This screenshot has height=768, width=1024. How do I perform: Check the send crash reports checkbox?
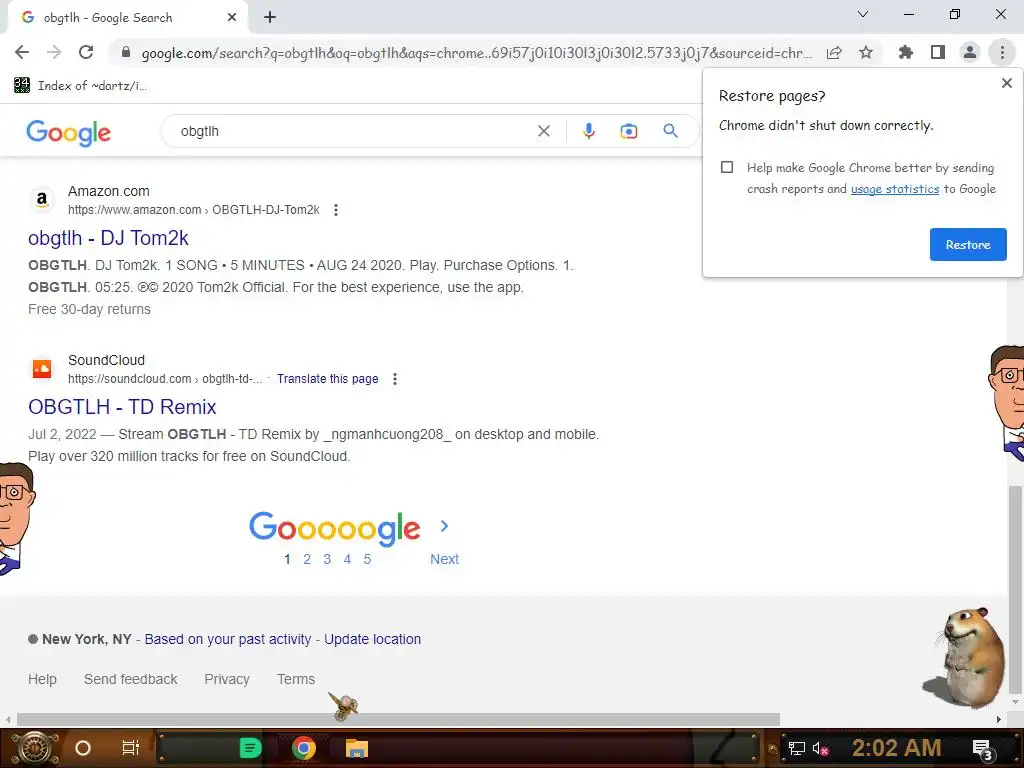tap(727, 167)
